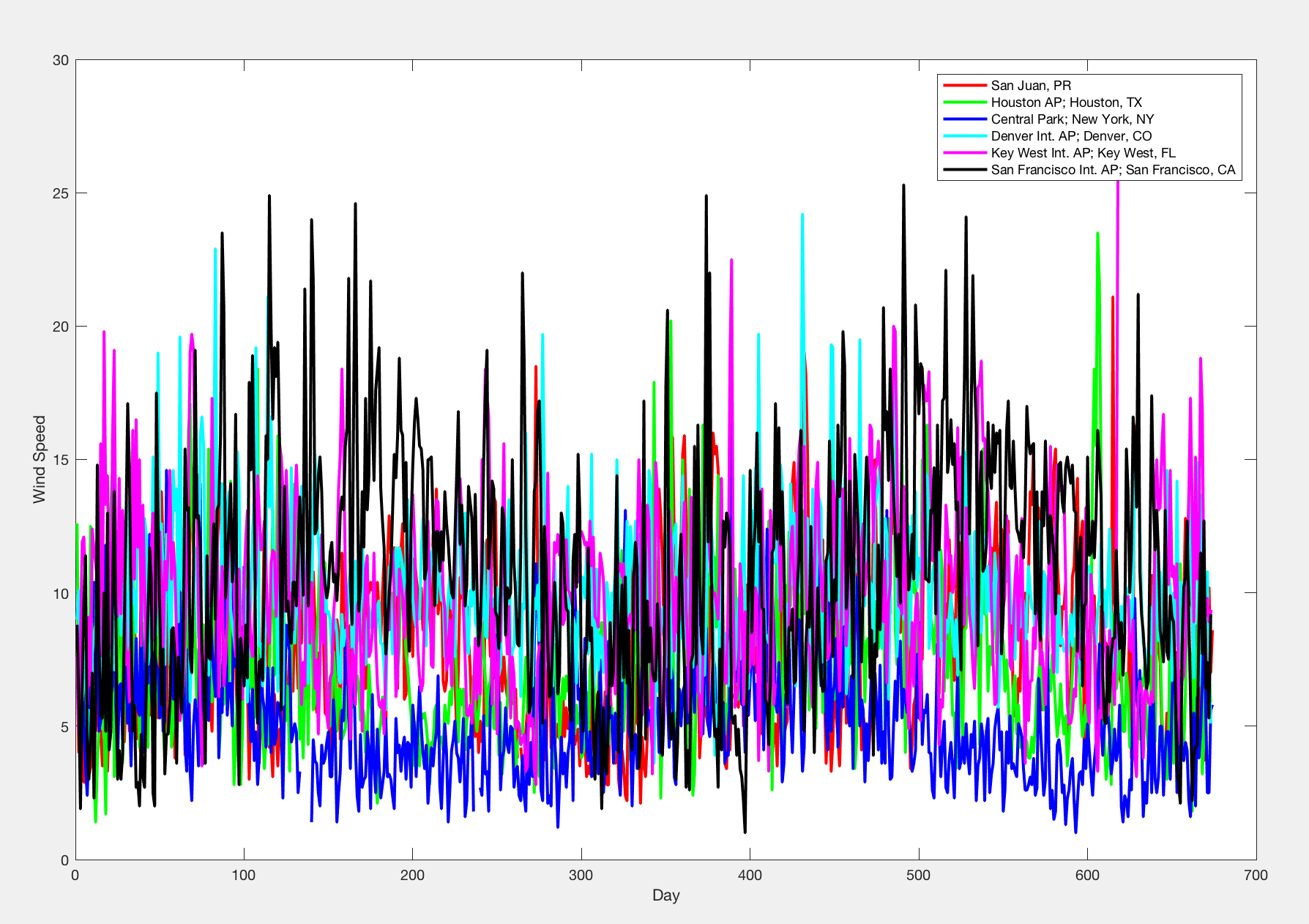This screenshot has height=924, width=1309.
Task: Click the red line sample in legend
Action: point(965,86)
